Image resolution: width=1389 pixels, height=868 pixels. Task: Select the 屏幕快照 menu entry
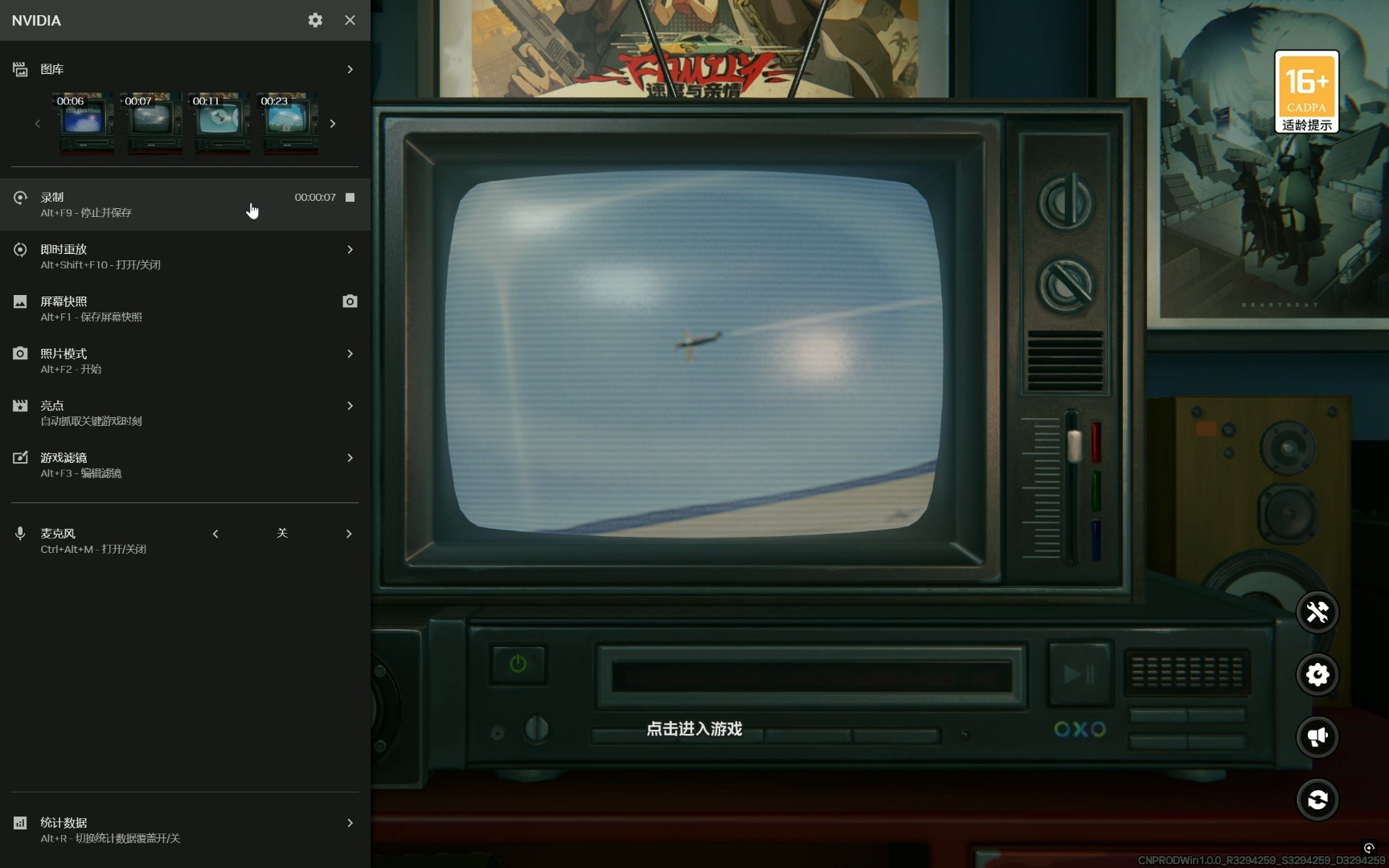tap(185, 309)
